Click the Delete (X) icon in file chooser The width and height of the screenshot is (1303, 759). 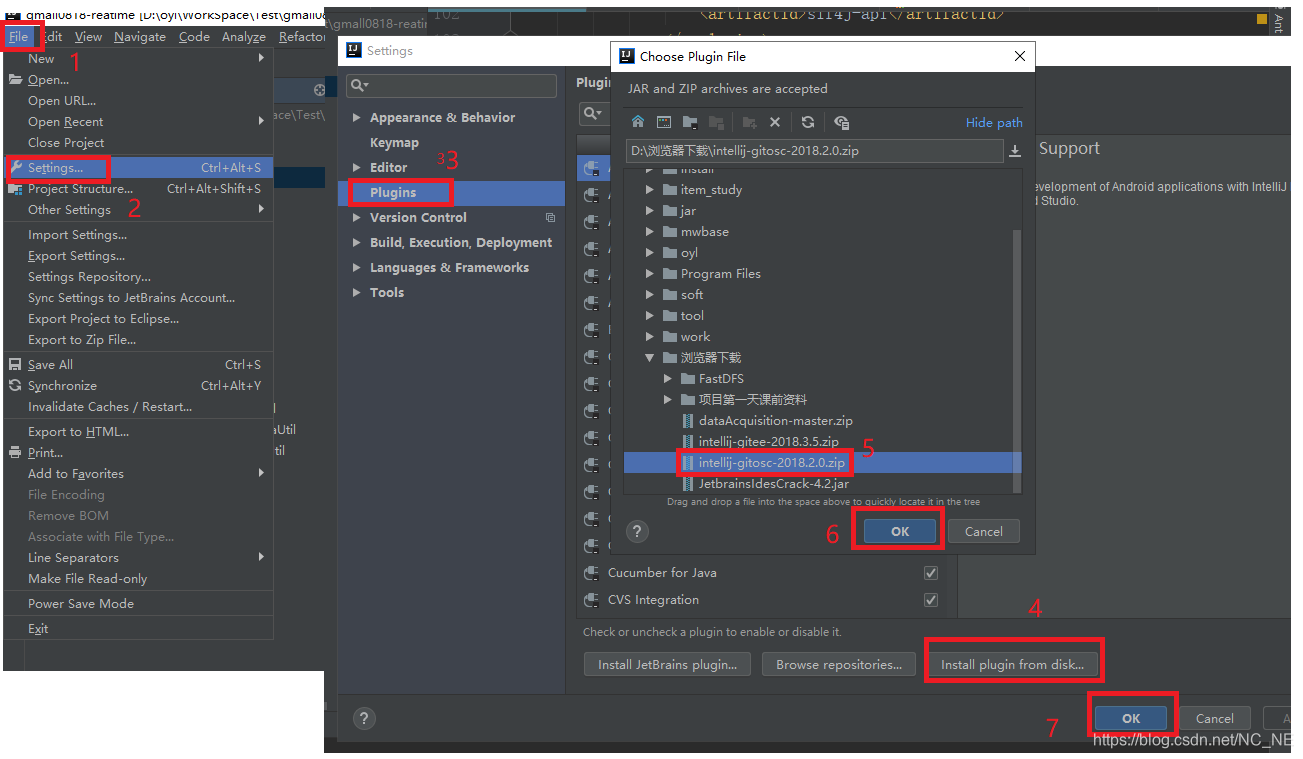pos(775,122)
